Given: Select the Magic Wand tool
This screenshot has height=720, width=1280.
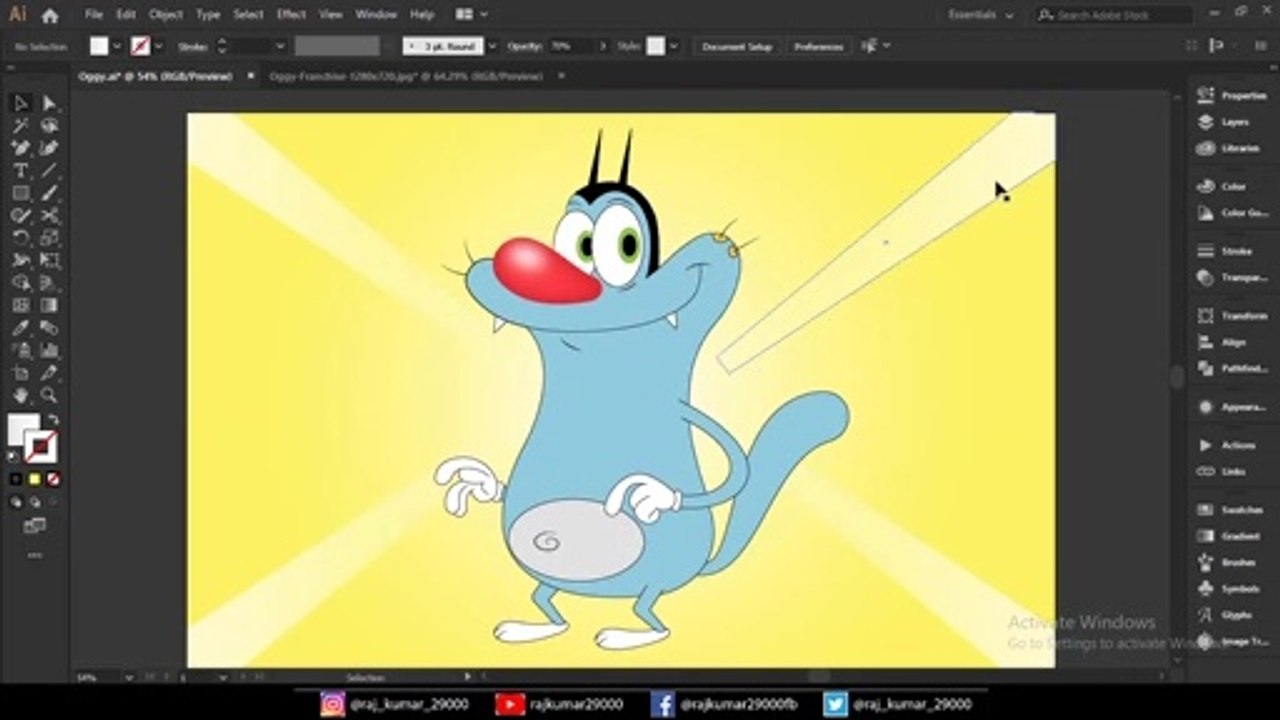Looking at the screenshot, I should pyautogui.click(x=20, y=126).
